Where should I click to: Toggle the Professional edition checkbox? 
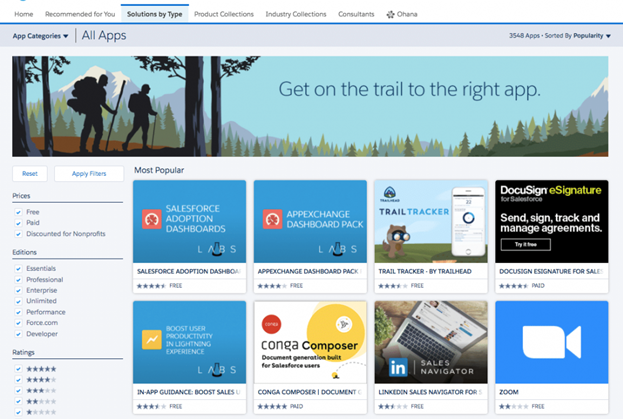[x=18, y=280]
